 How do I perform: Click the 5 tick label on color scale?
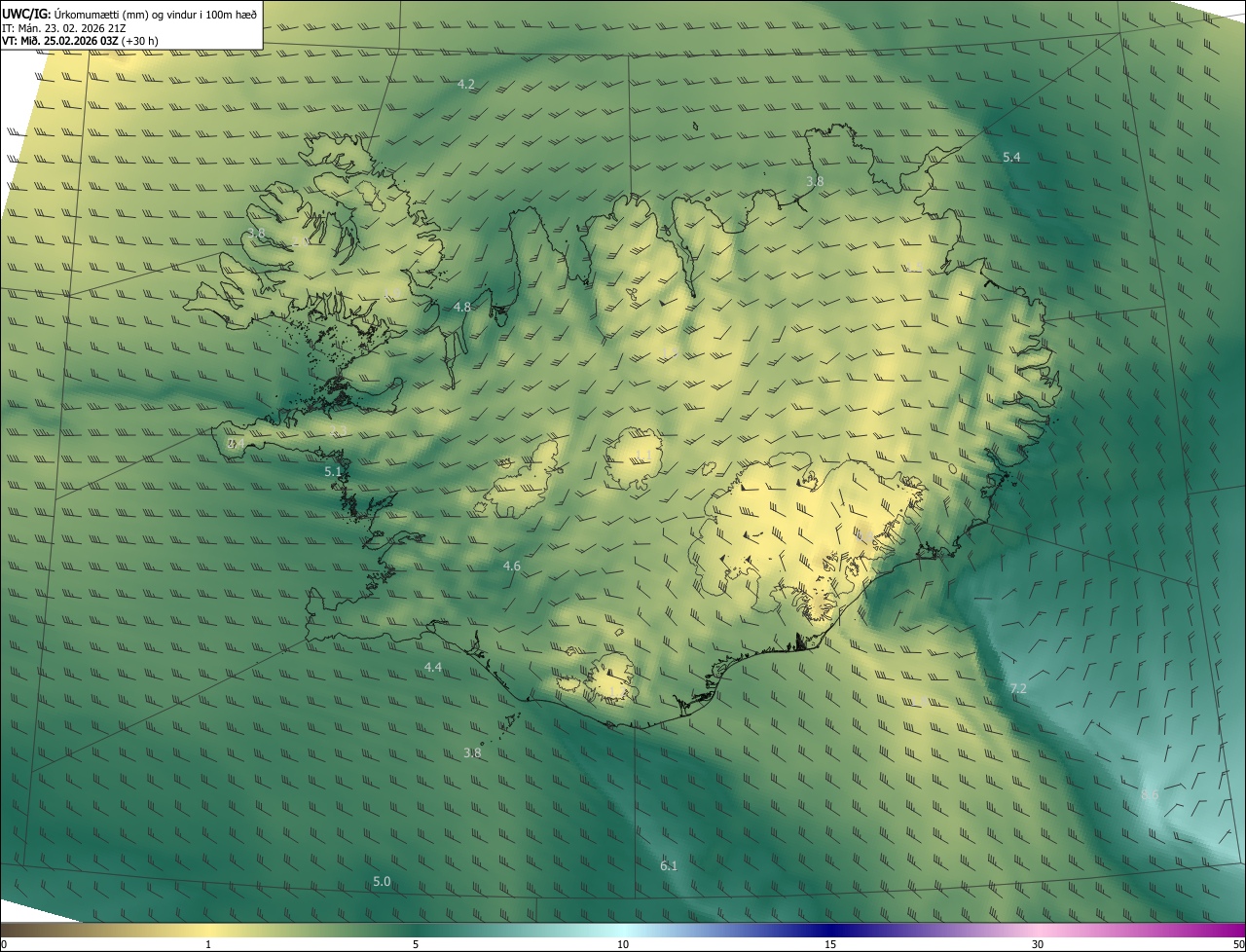(x=416, y=945)
